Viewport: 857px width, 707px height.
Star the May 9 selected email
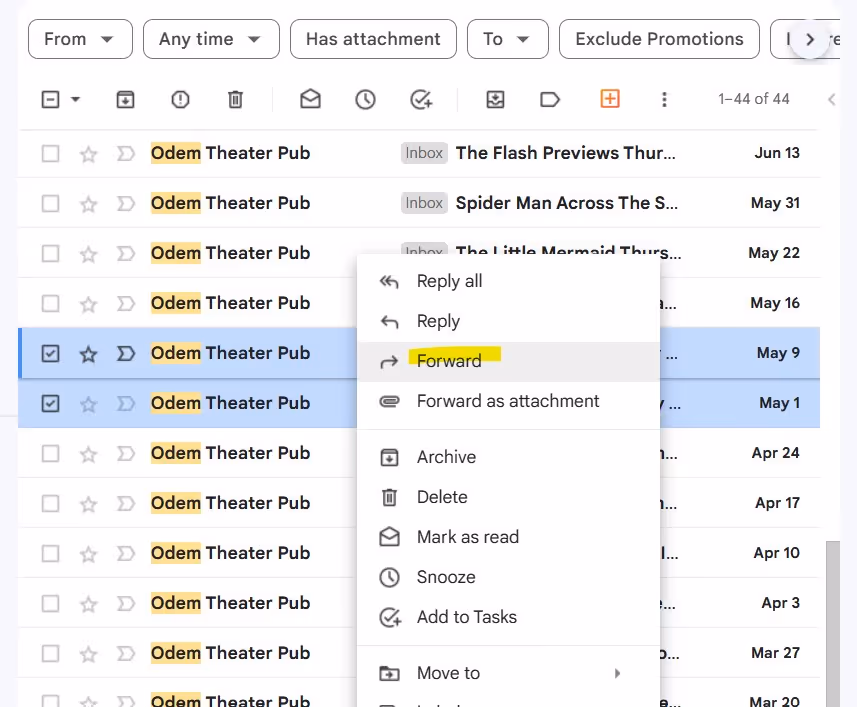pyautogui.click(x=89, y=354)
